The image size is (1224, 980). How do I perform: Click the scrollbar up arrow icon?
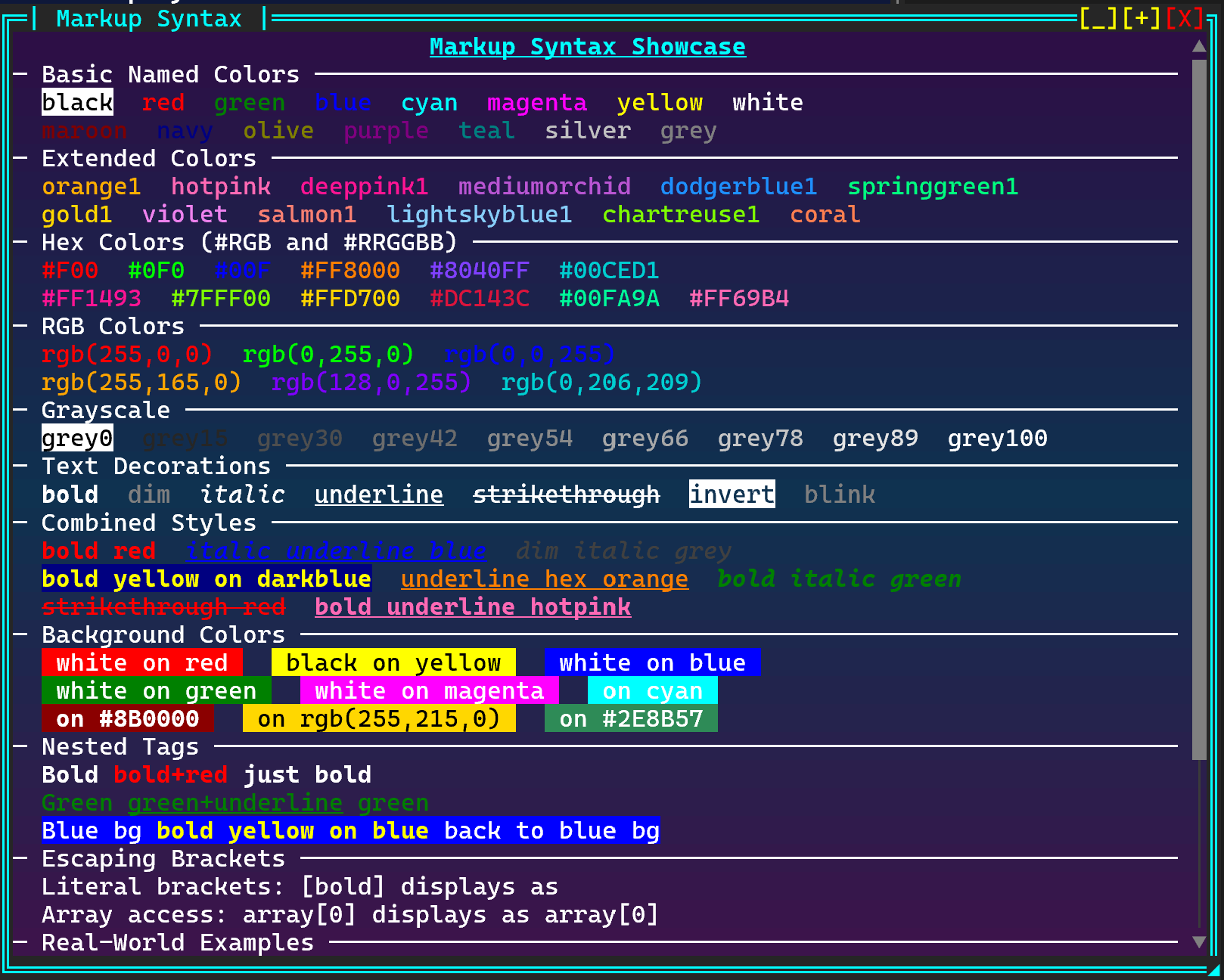pyautogui.click(x=1198, y=46)
